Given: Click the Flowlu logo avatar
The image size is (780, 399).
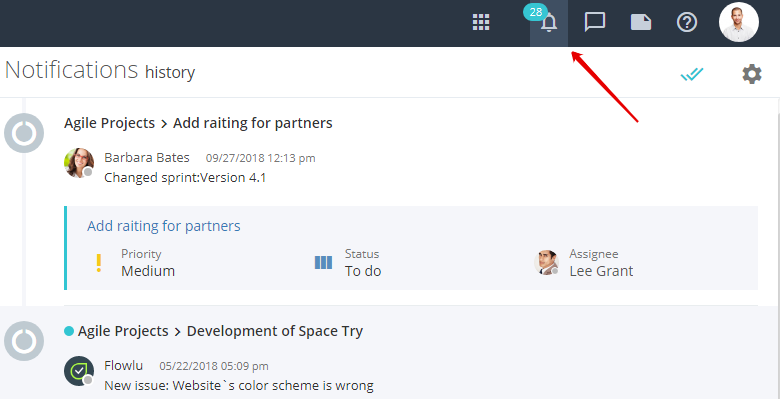Looking at the screenshot, I should pos(79,371).
